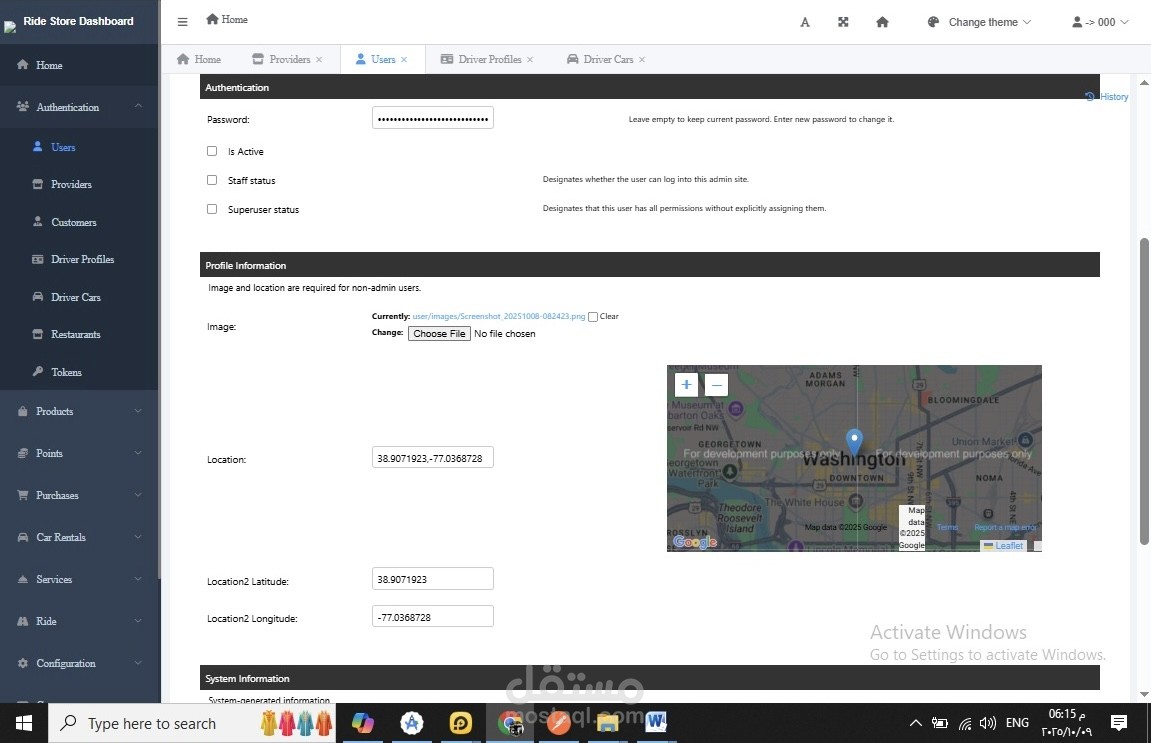Open the current image file link
This screenshot has height=743, width=1151.
[498, 316]
